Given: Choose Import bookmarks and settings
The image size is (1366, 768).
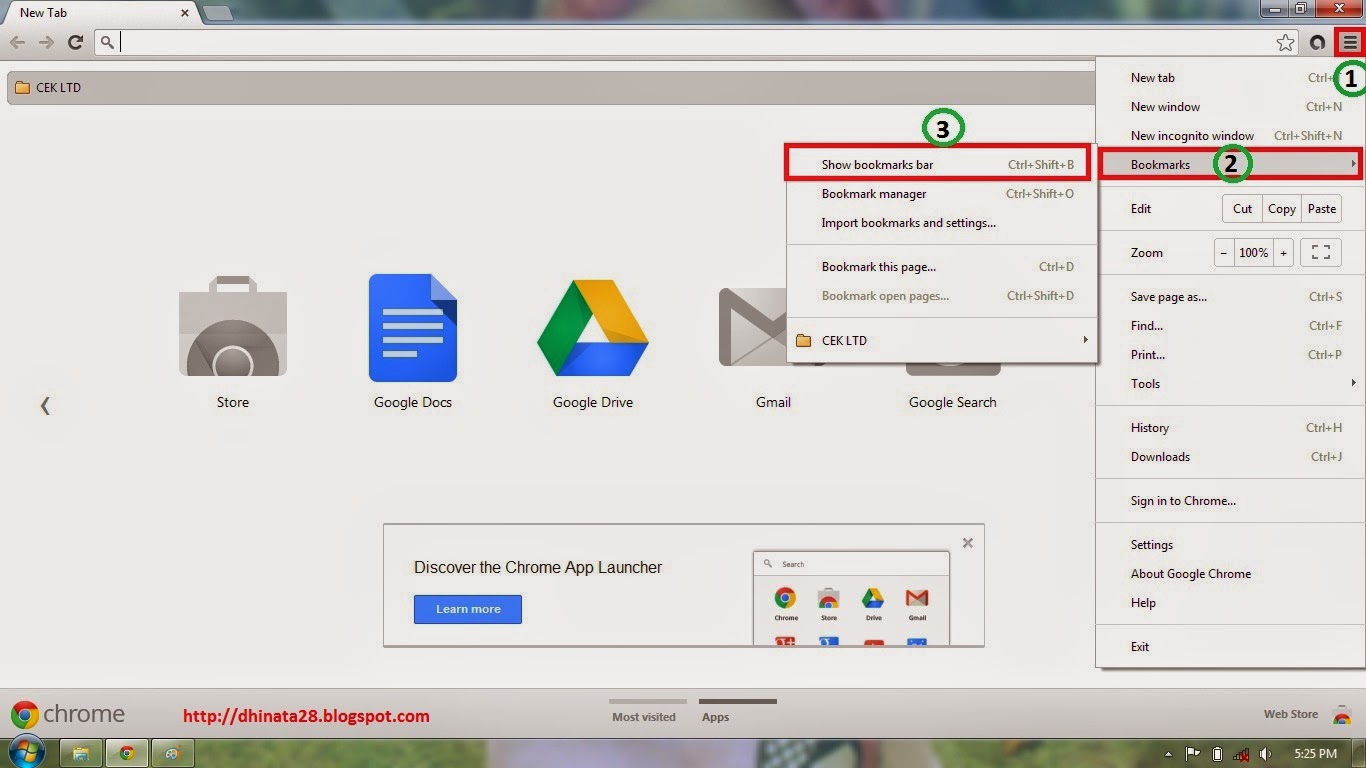Looking at the screenshot, I should 942,222.
